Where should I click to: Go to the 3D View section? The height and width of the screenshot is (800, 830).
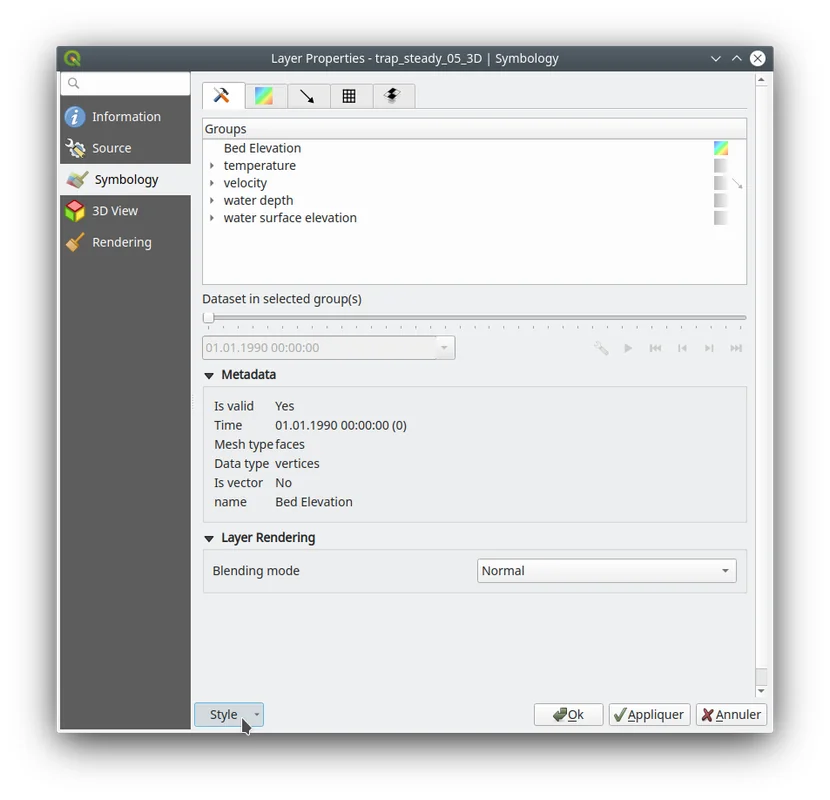(x=114, y=211)
